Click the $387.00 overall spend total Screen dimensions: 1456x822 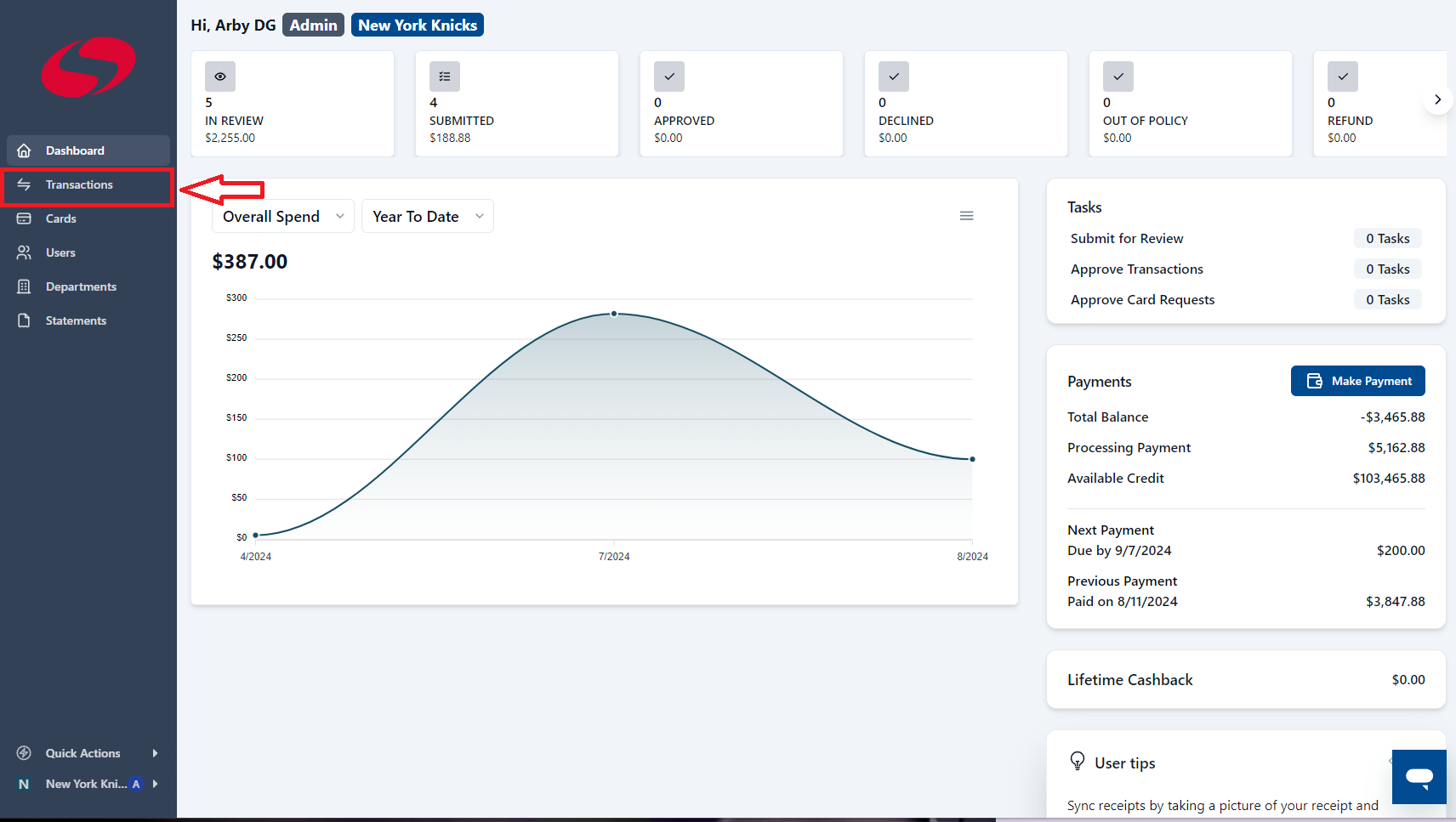[x=250, y=262]
